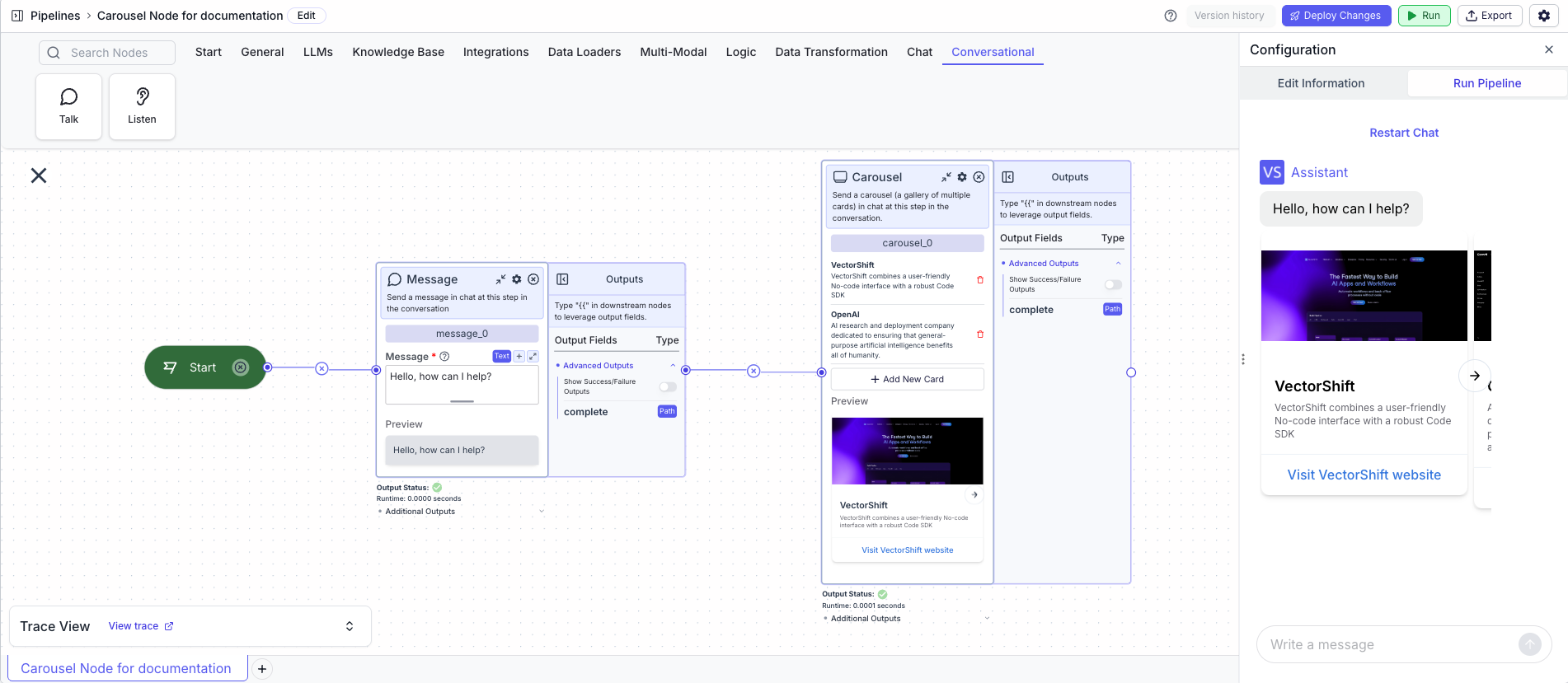The width and height of the screenshot is (1568, 683).
Task: Delete the Carousel node with its X icon
Action: tap(979, 177)
